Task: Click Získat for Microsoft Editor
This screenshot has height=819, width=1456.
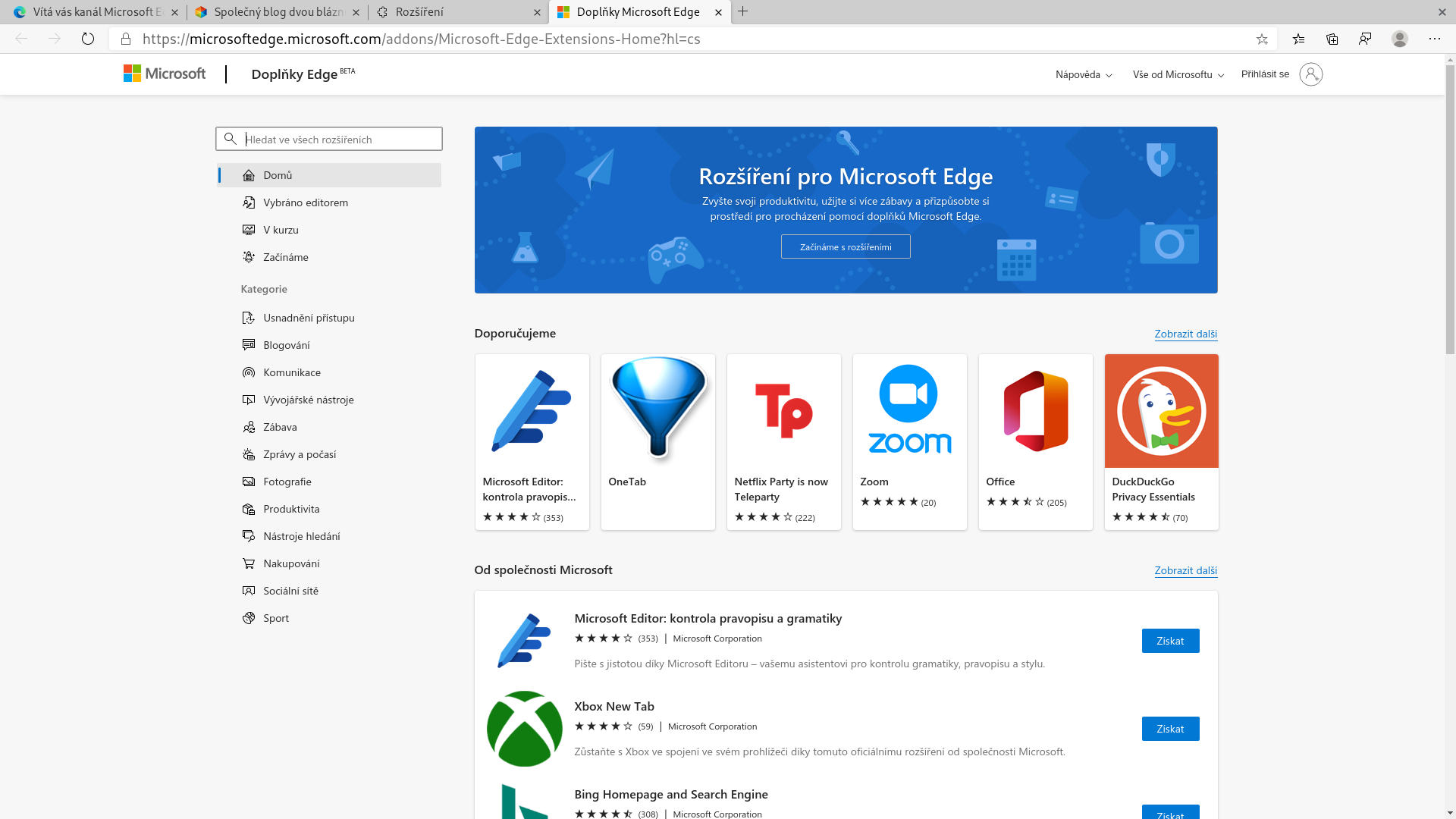Action: 1170,641
